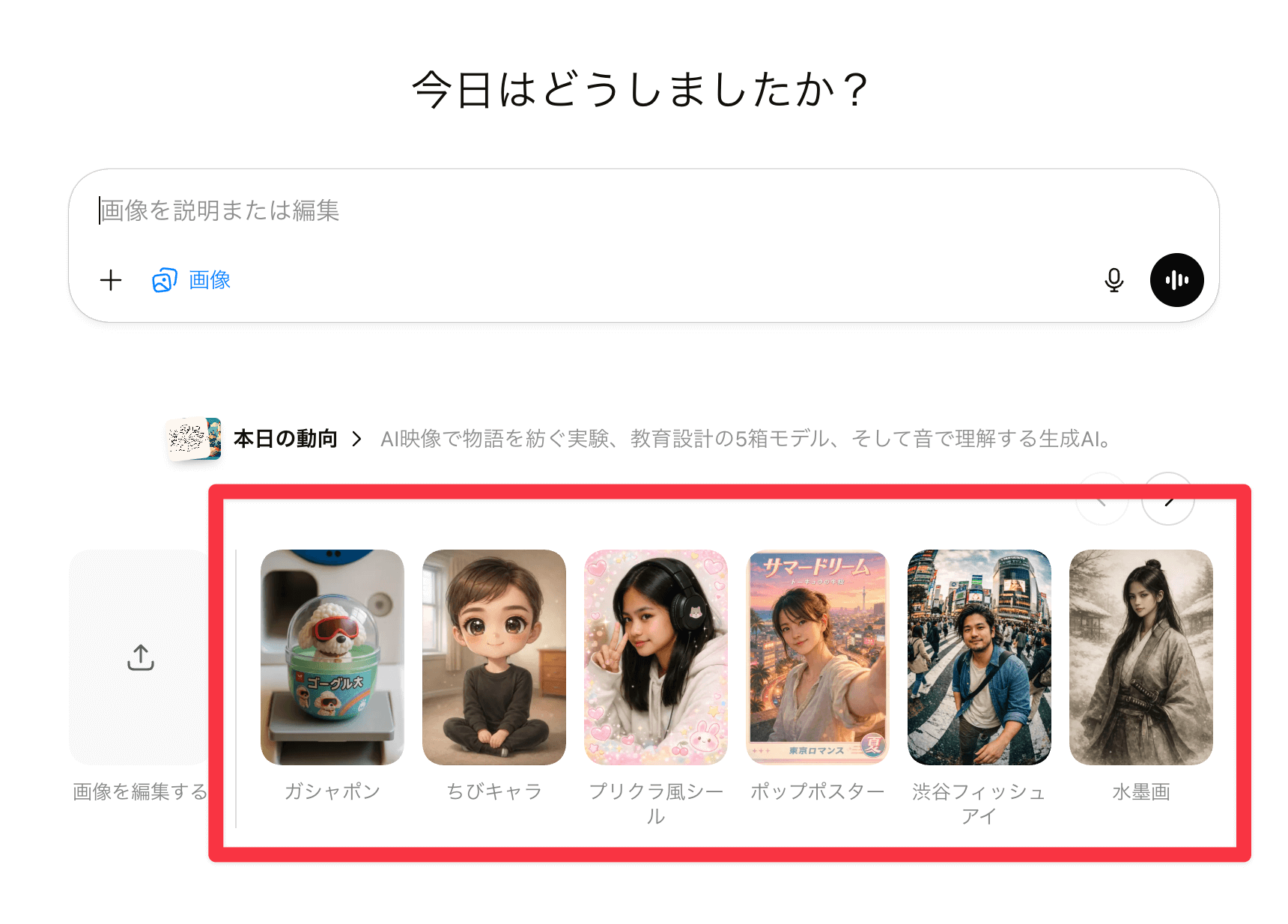Focus the 画像を説明または編集 input field
Image resolution: width=1288 pixels, height=924 pixels.
click(644, 211)
